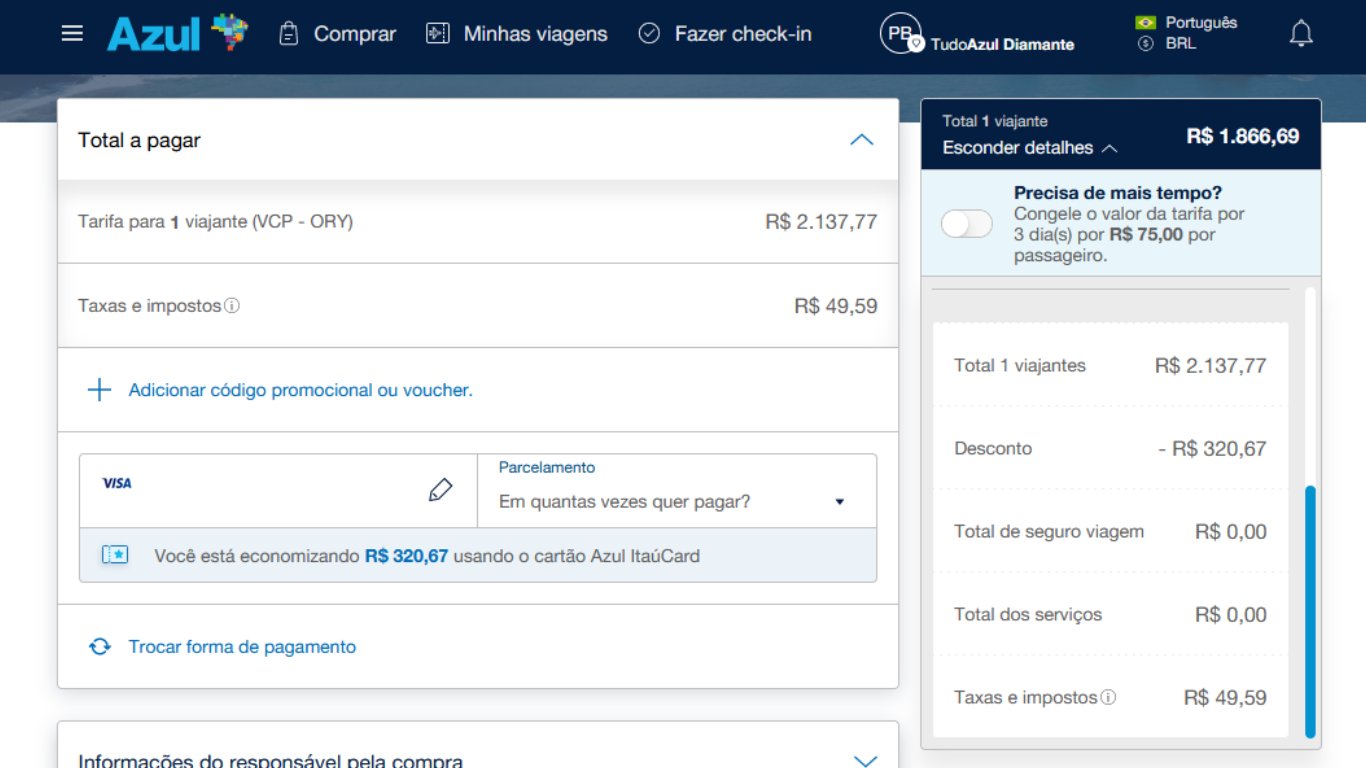Click the Comprar bag icon
Image resolution: width=1366 pixels, height=768 pixels.
288,33
